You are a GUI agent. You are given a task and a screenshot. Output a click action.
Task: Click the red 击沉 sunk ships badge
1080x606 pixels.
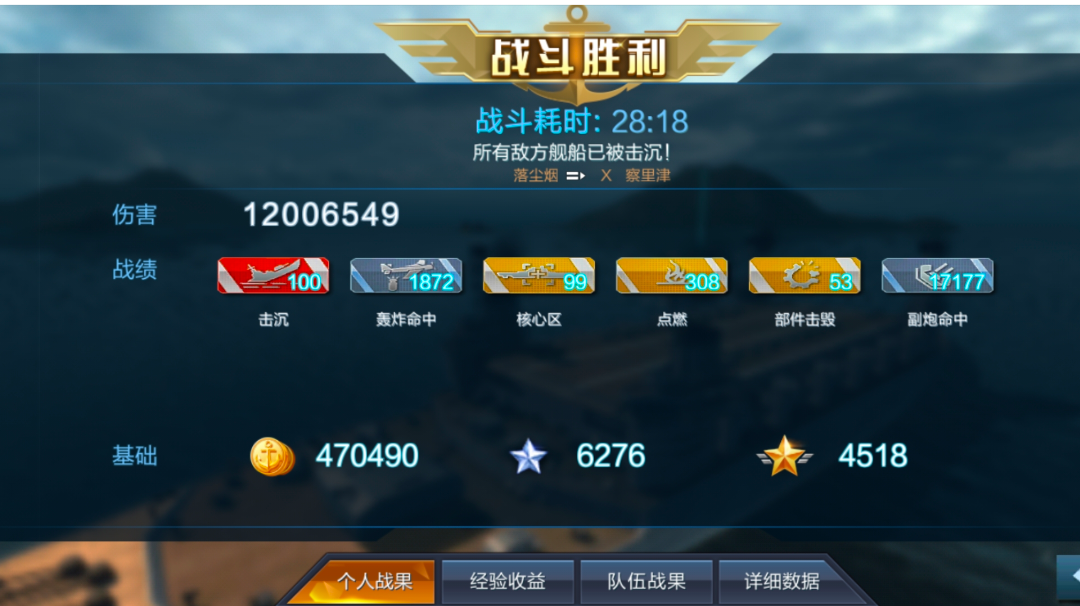point(273,275)
